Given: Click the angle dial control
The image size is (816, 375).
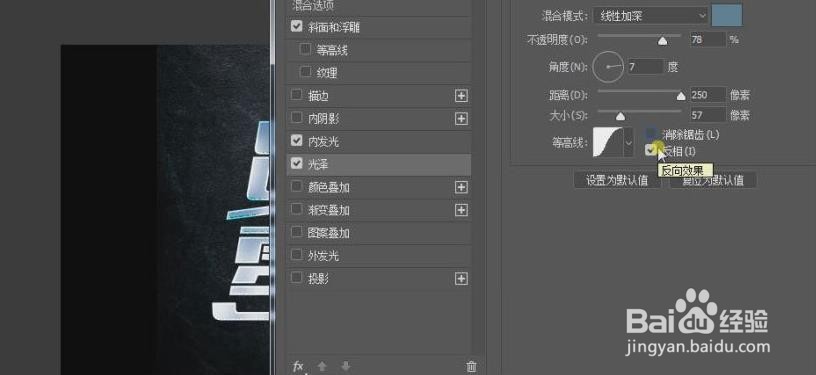Looking at the screenshot, I should 608,67.
